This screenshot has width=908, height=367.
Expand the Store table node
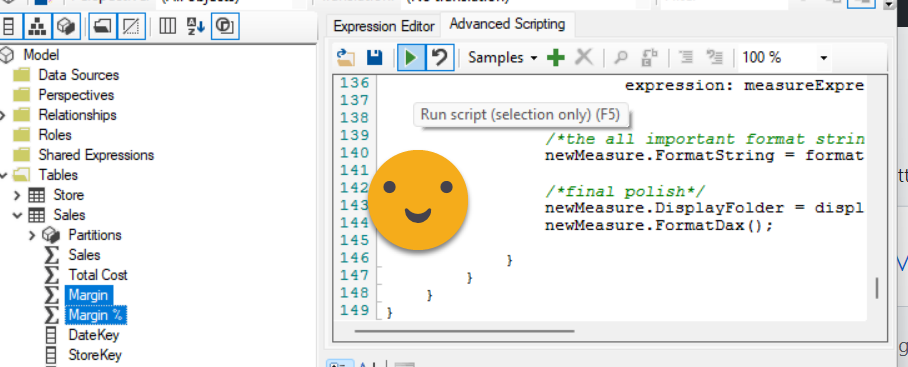coord(17,195)
